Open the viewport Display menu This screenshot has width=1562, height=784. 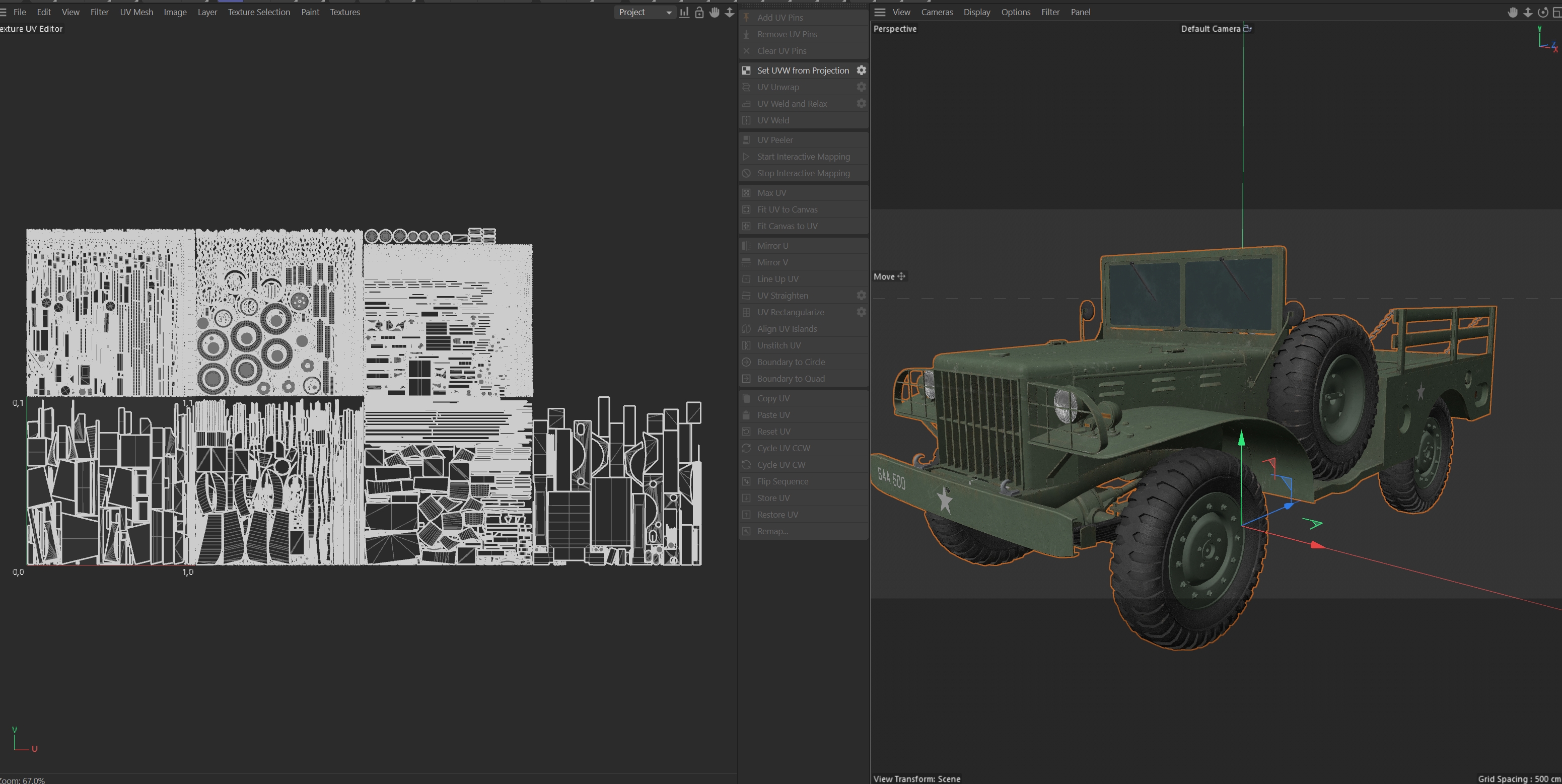tap(976, 12)
